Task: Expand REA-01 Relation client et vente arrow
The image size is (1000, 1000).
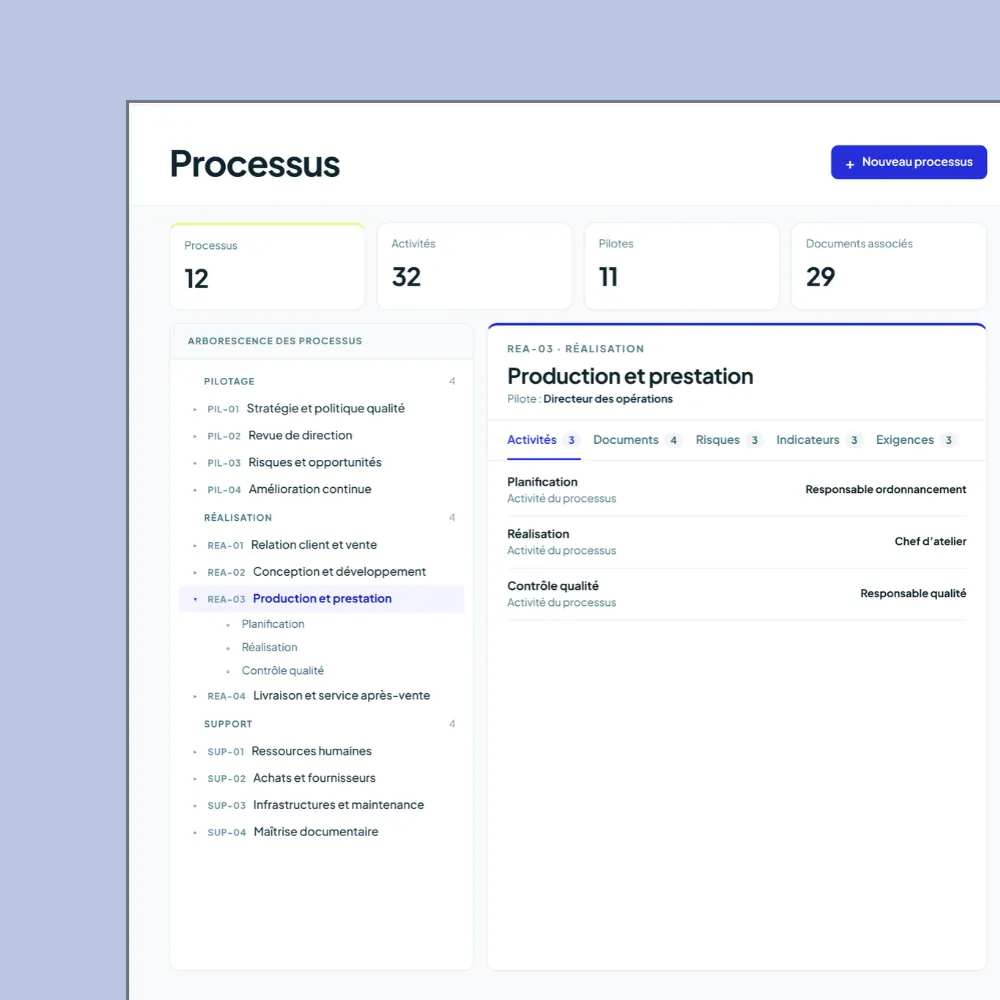Action: click(x=195, y=545)
